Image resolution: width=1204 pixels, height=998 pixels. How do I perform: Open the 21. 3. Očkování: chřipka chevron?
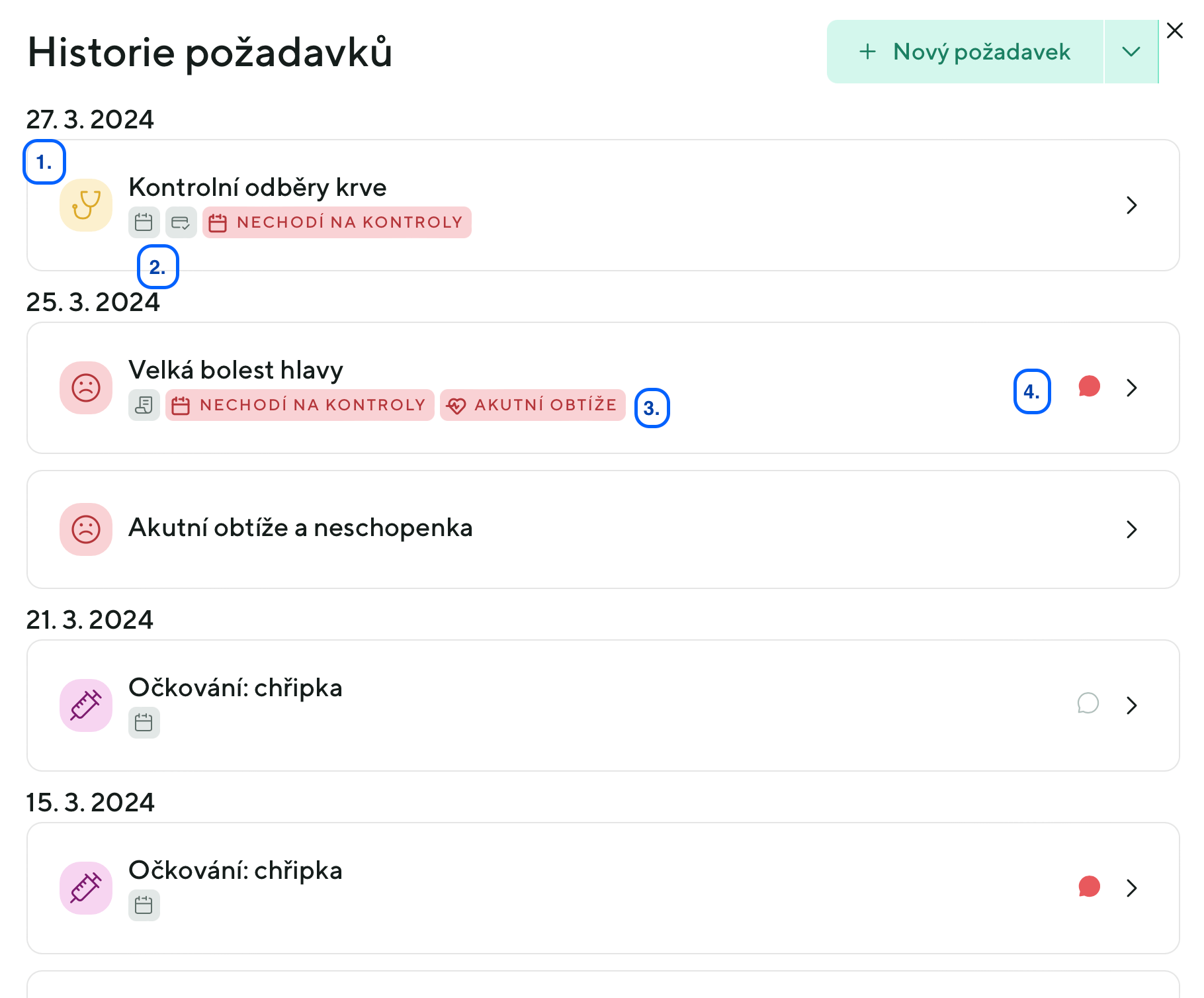1131,705
